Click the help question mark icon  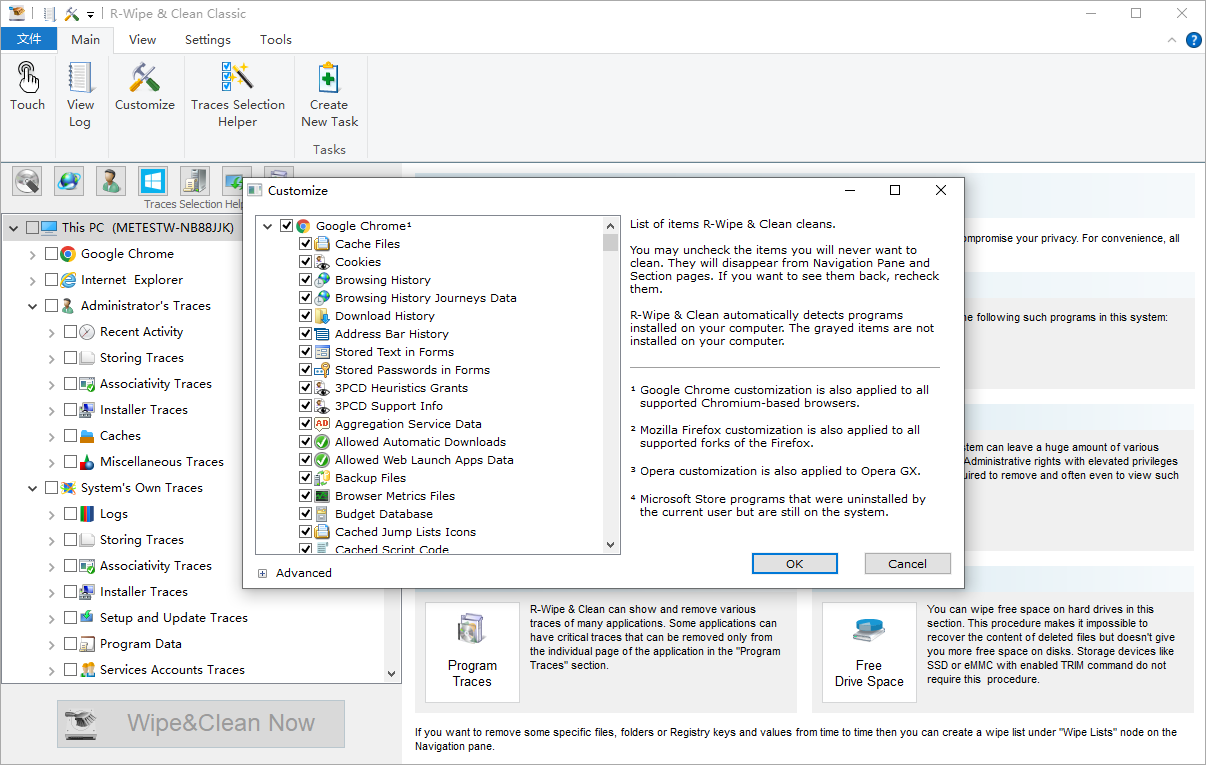(1193, 40)
